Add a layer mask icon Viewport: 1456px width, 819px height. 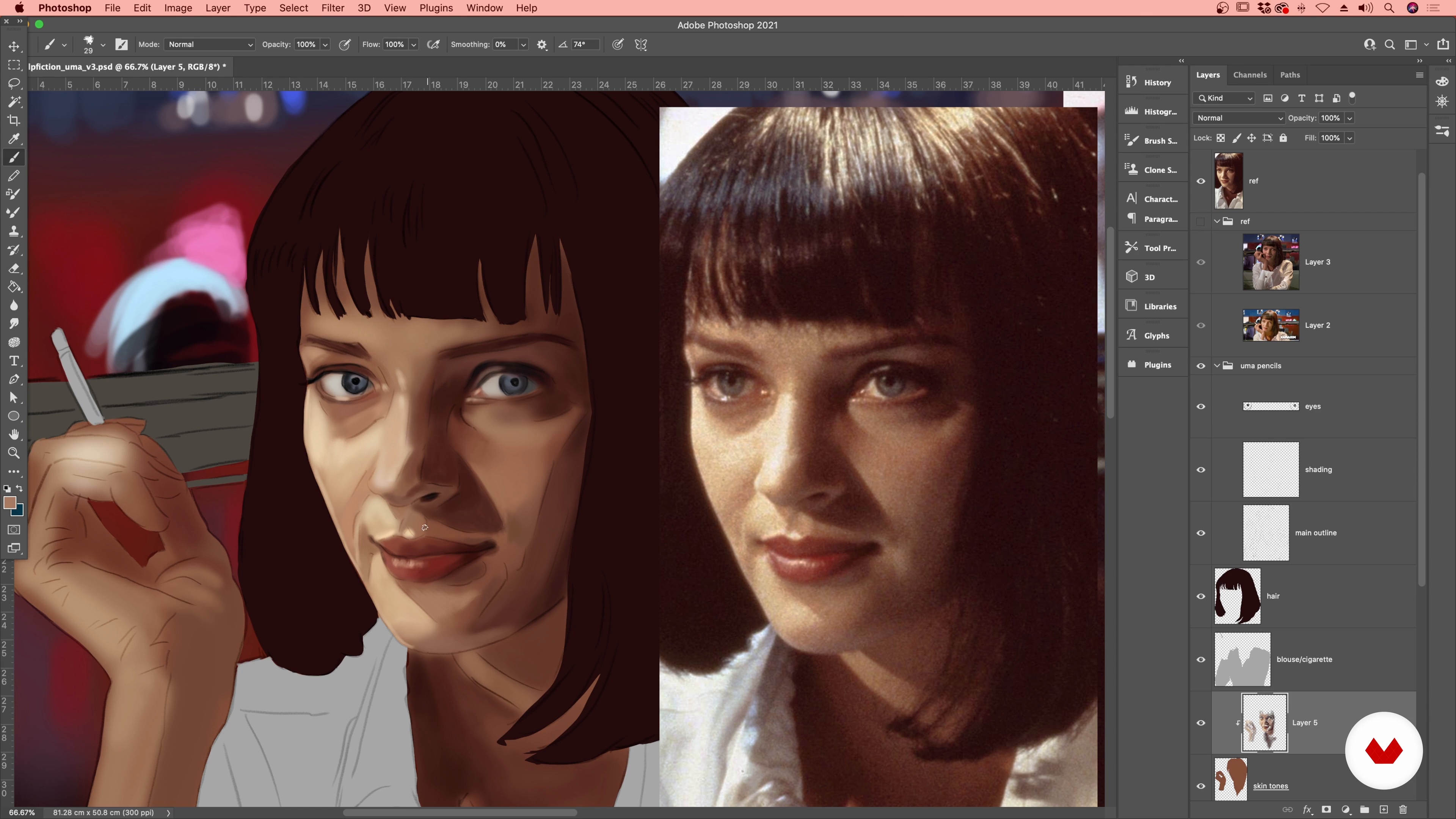tap(1326, 810)
